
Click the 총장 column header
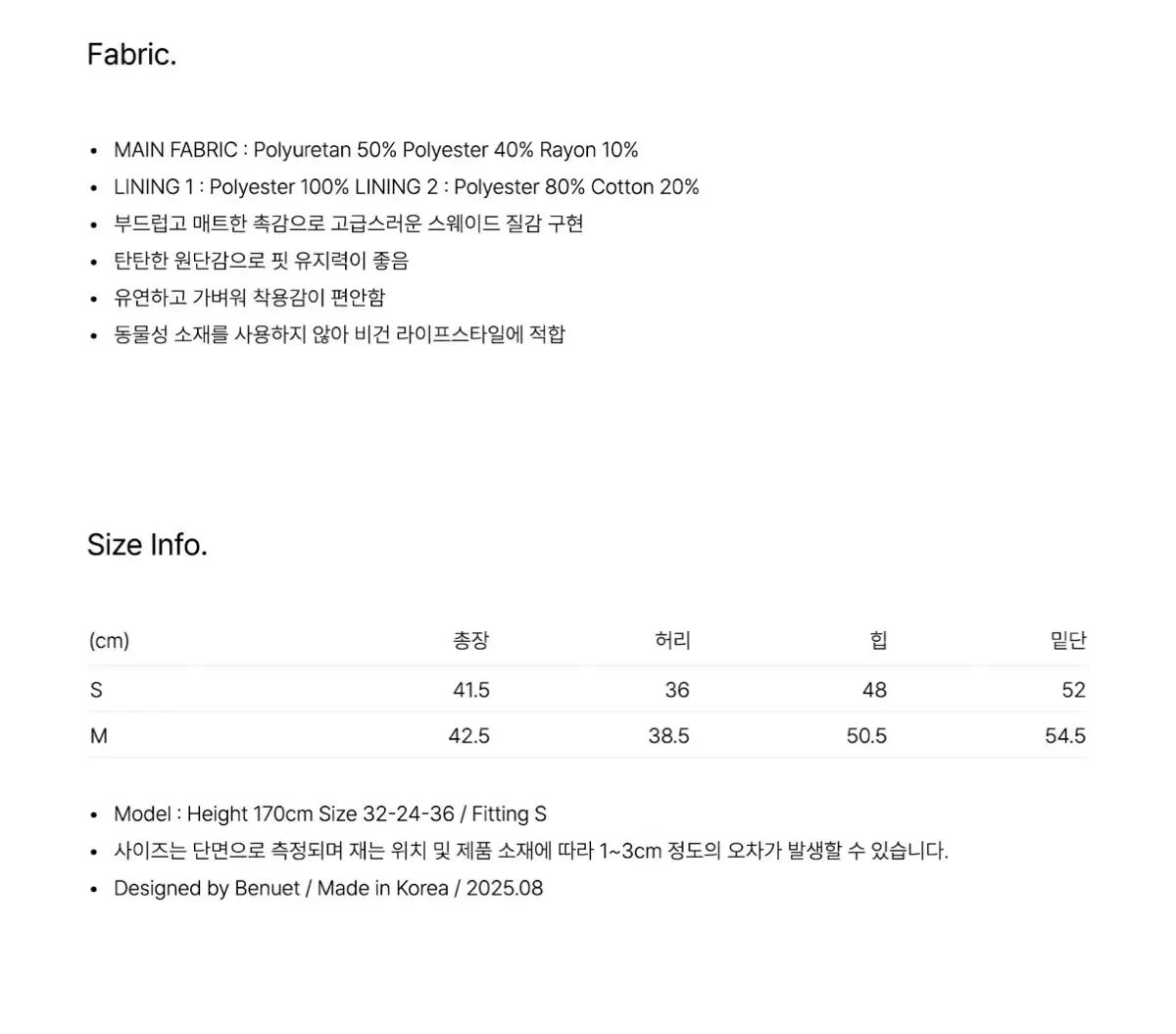click(x=470, y=641)
